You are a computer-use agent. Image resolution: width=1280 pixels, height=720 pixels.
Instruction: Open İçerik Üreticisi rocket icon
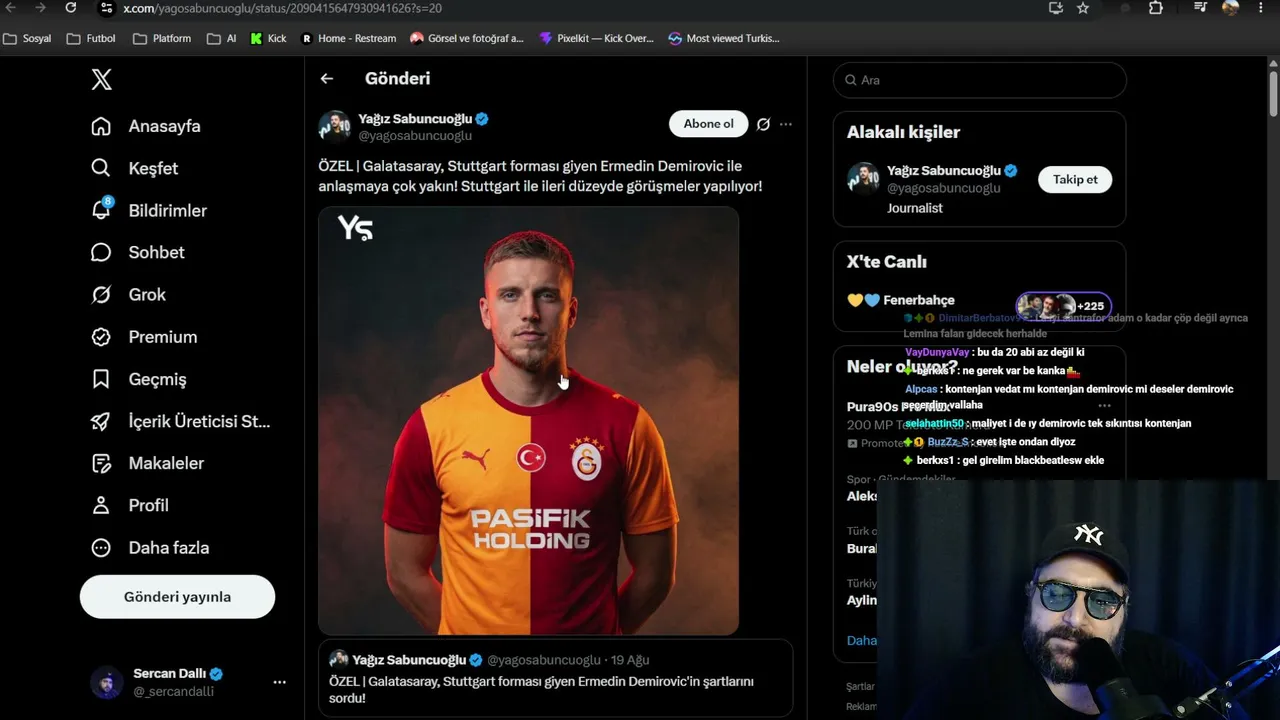101,421
